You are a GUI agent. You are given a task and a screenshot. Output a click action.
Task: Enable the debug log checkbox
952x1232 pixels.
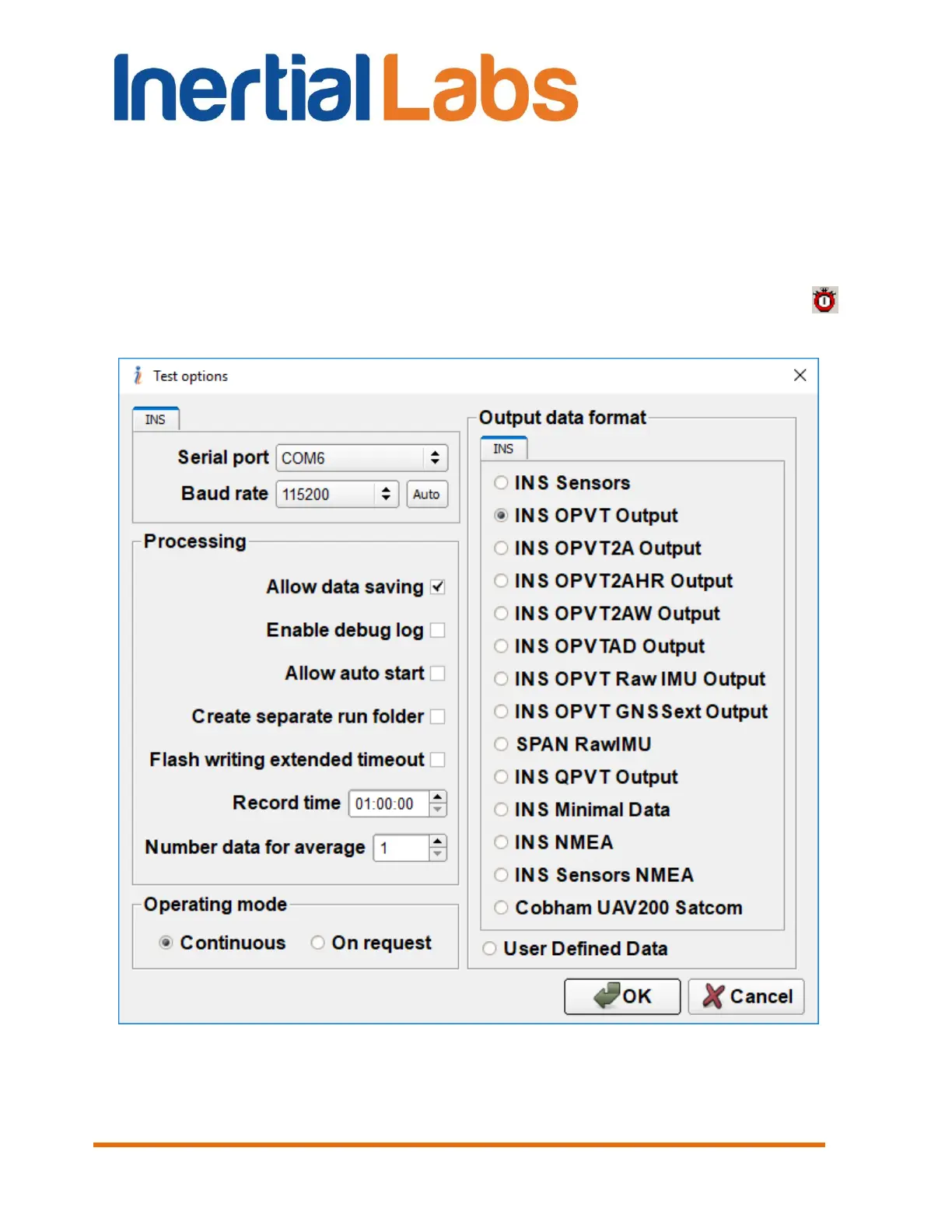click(438, 630)
